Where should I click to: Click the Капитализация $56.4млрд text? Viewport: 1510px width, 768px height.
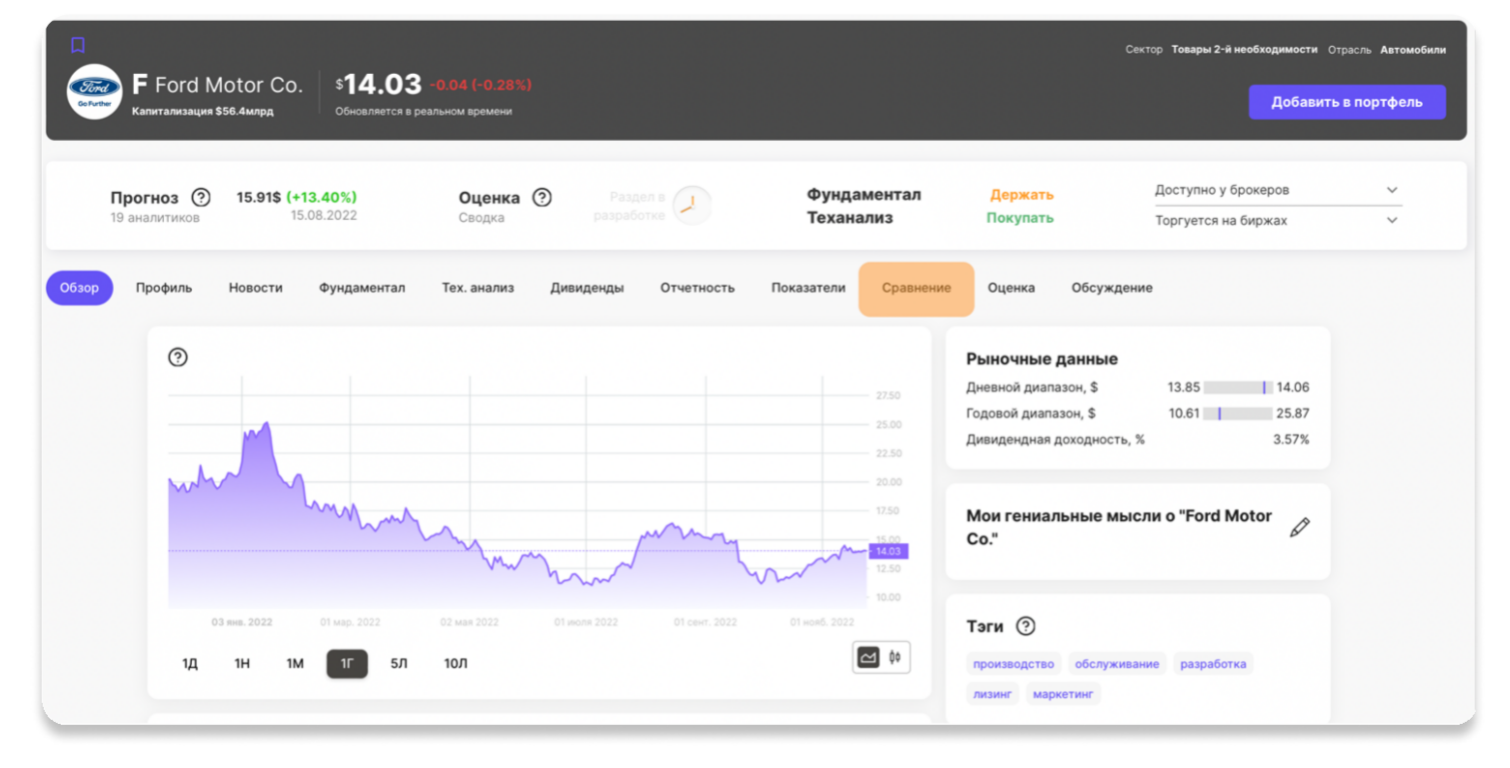[203, 111]
